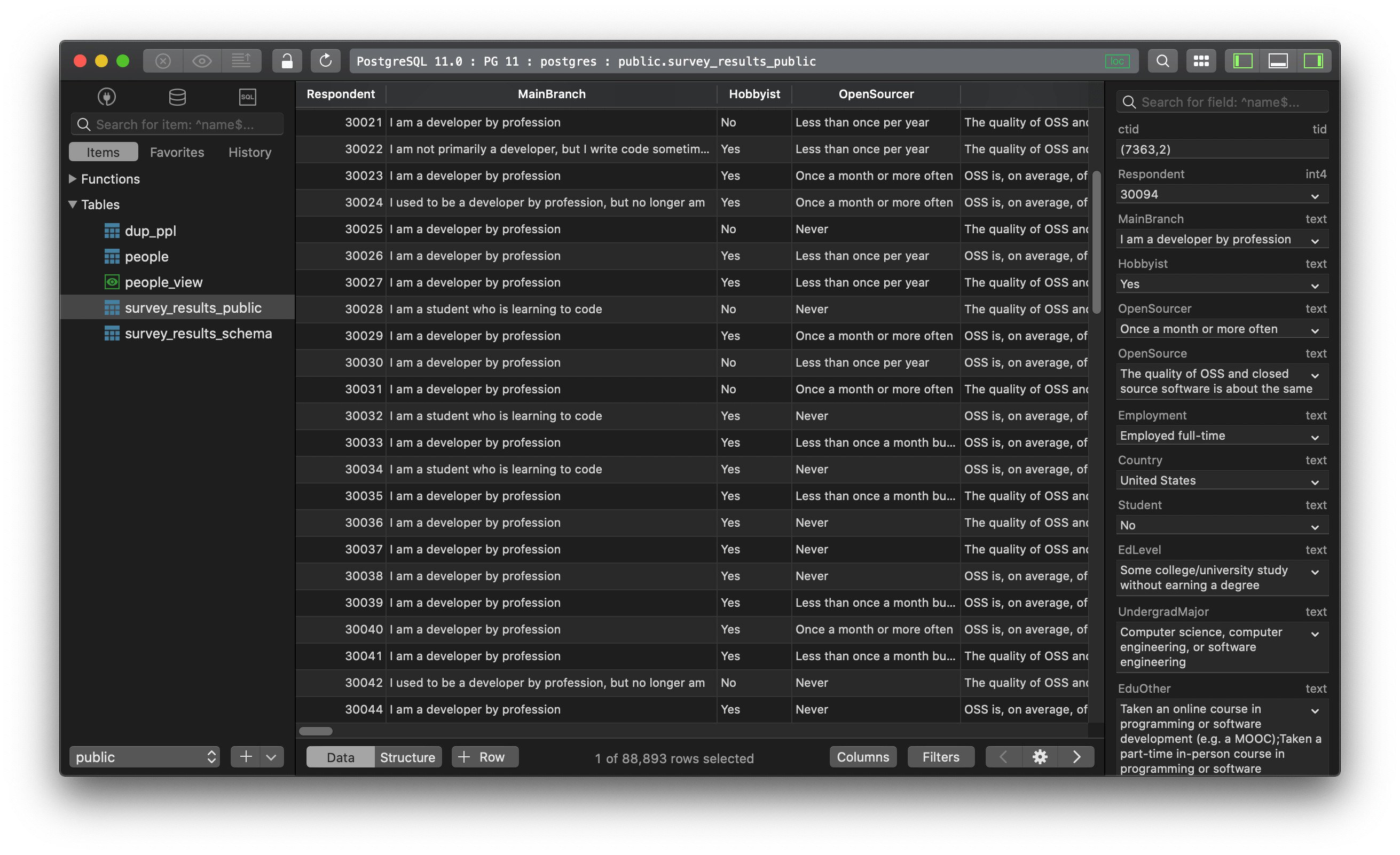Switch to the Favorites tab
The height and width of the screenshot is (855, 1400).
click(x=177, y=152)
